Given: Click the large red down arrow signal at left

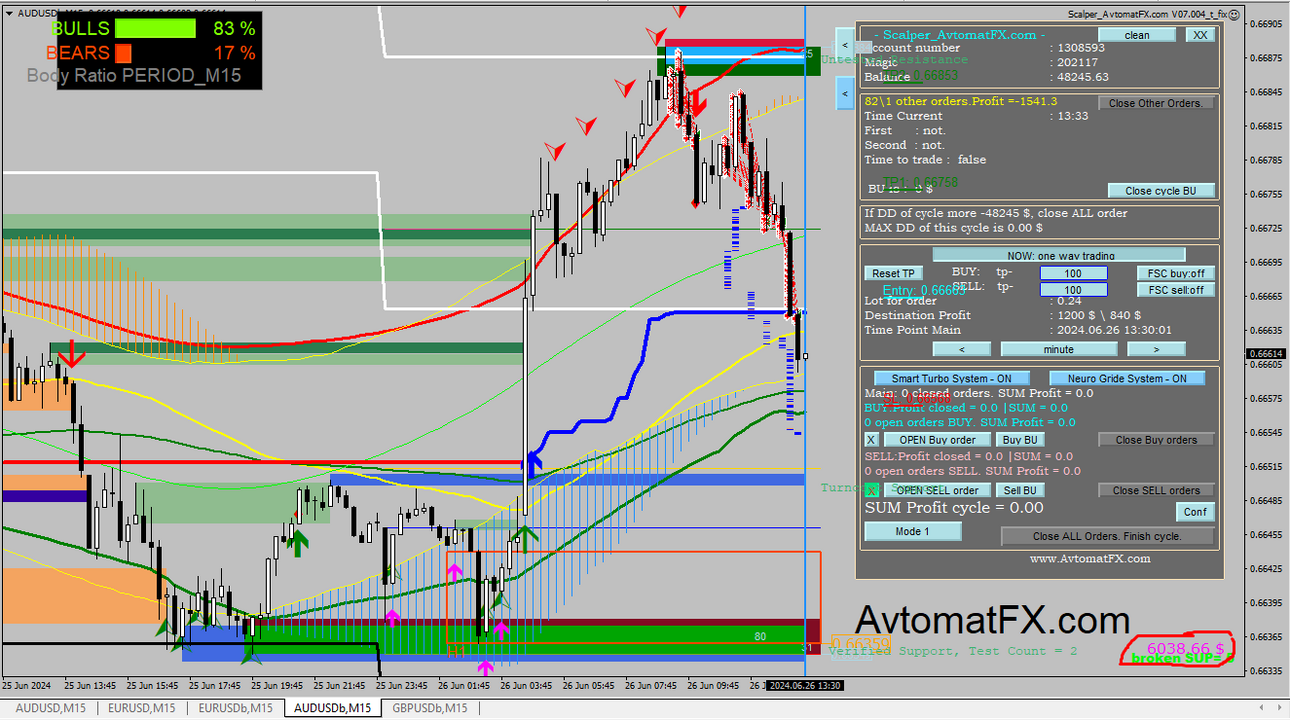Looking at the screenshot, I should click(x=70, y=356).
